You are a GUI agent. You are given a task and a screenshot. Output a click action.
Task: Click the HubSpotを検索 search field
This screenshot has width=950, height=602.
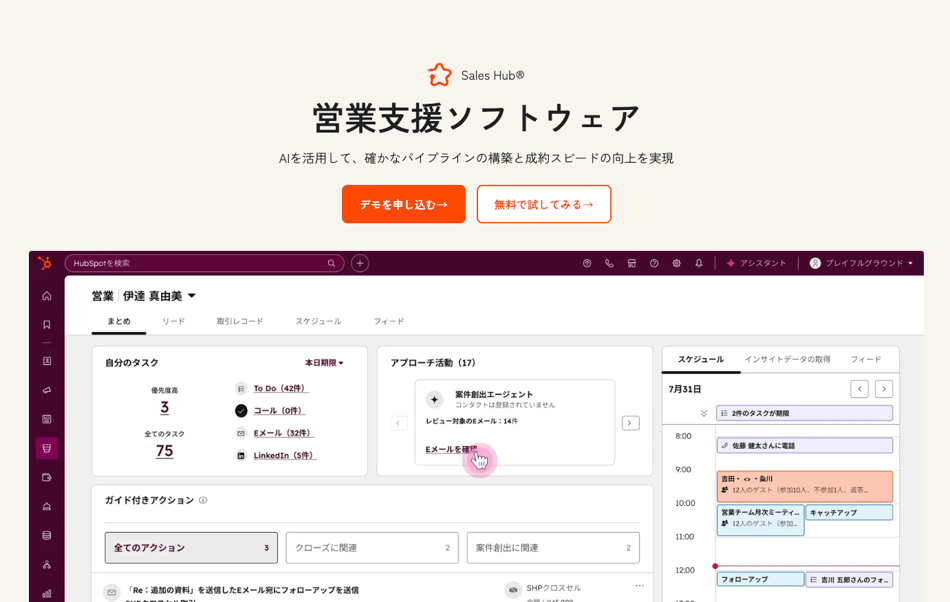[200, 263]
